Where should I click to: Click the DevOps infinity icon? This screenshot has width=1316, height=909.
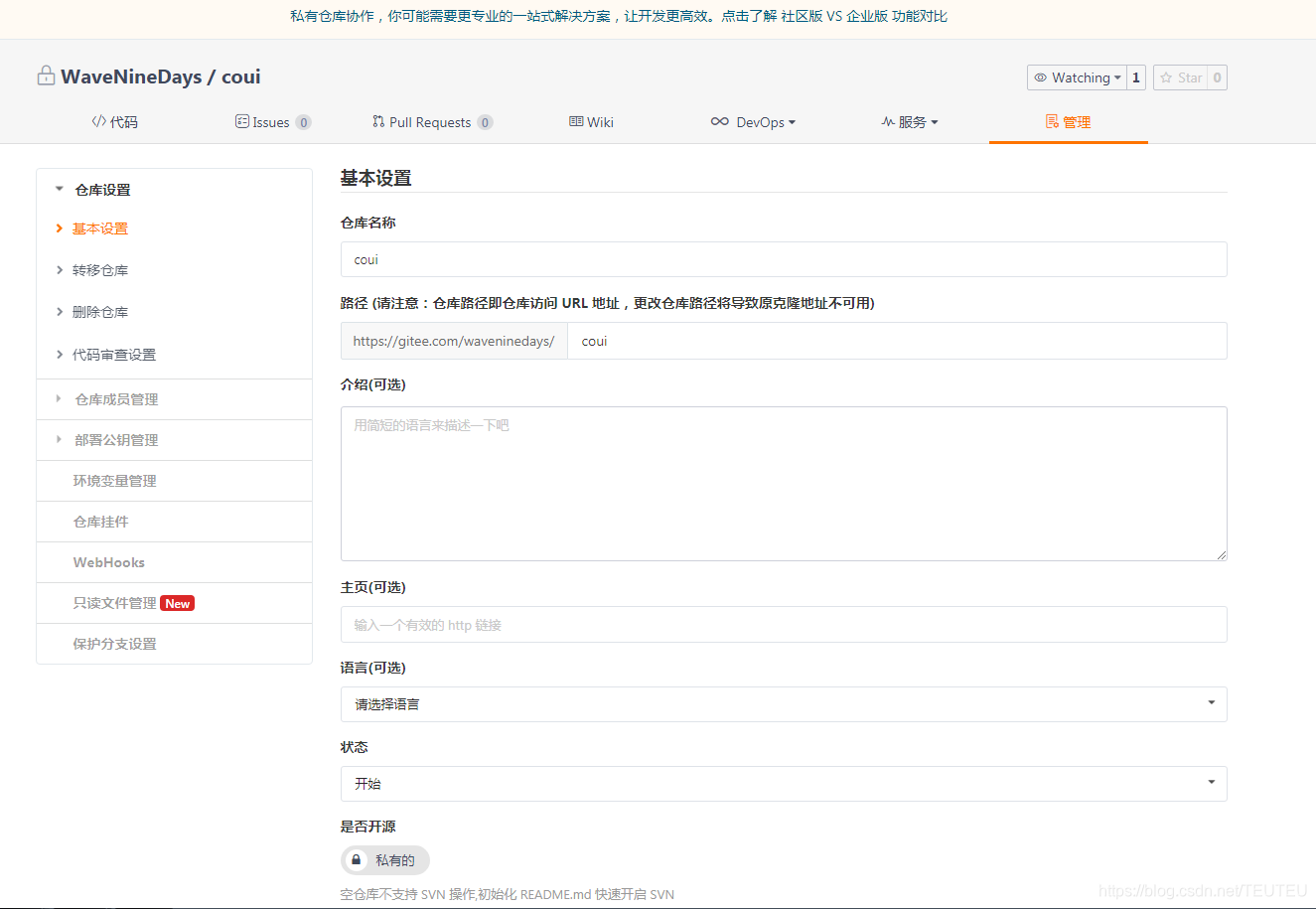[720, 121]
